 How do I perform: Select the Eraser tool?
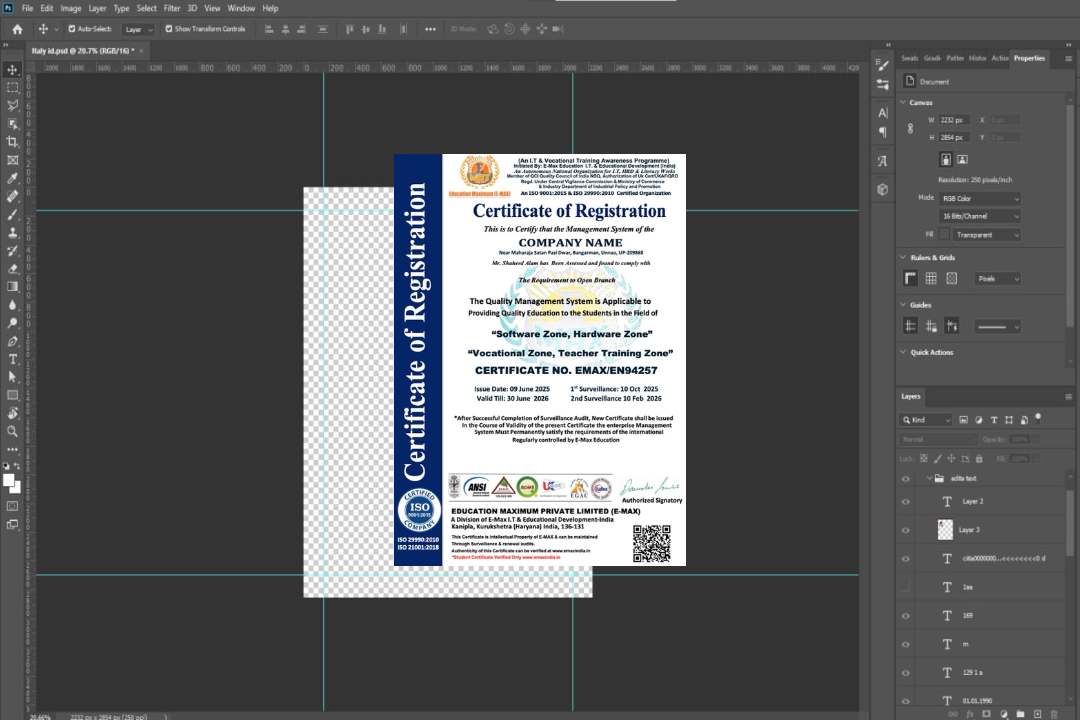[12, 269]
